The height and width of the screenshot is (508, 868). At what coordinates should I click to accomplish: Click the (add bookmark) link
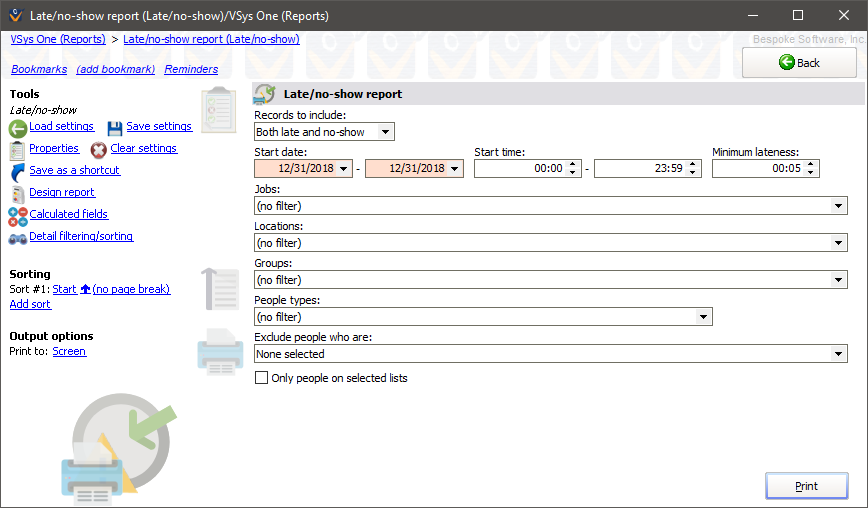pyautogui.click(x=116, y=69)
